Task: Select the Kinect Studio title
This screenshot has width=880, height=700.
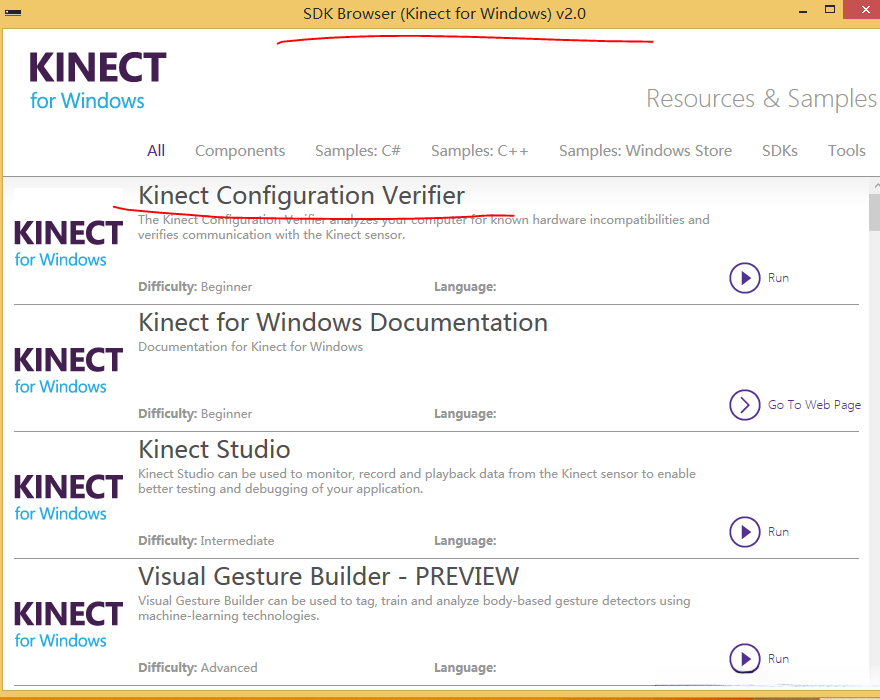Action: [214, 450]
